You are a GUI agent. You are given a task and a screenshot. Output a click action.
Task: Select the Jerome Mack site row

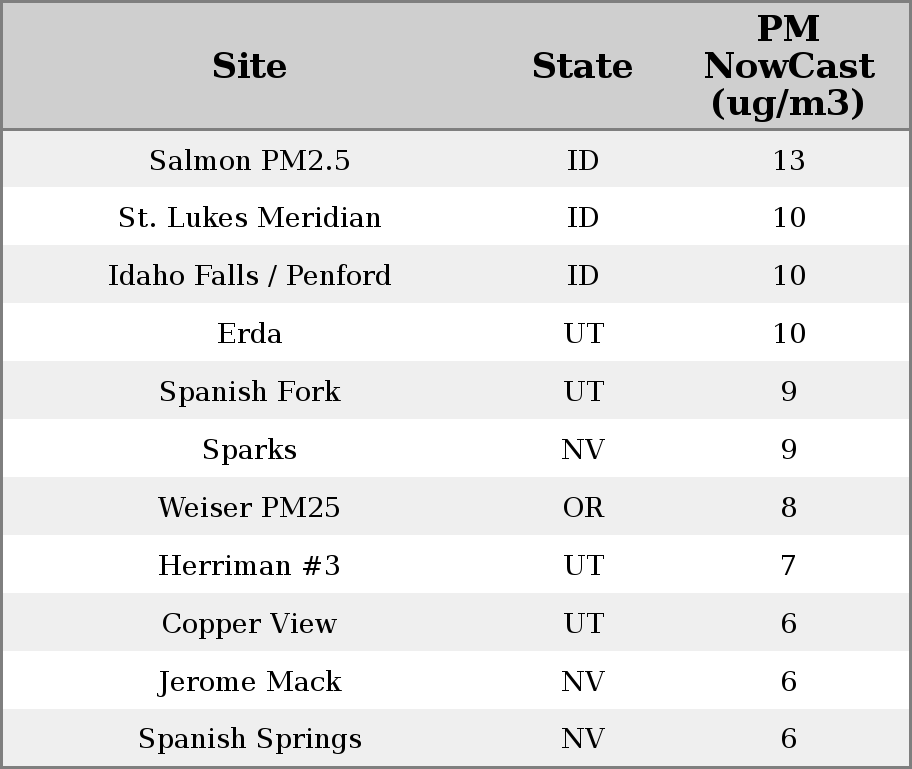tap(249, 682)
